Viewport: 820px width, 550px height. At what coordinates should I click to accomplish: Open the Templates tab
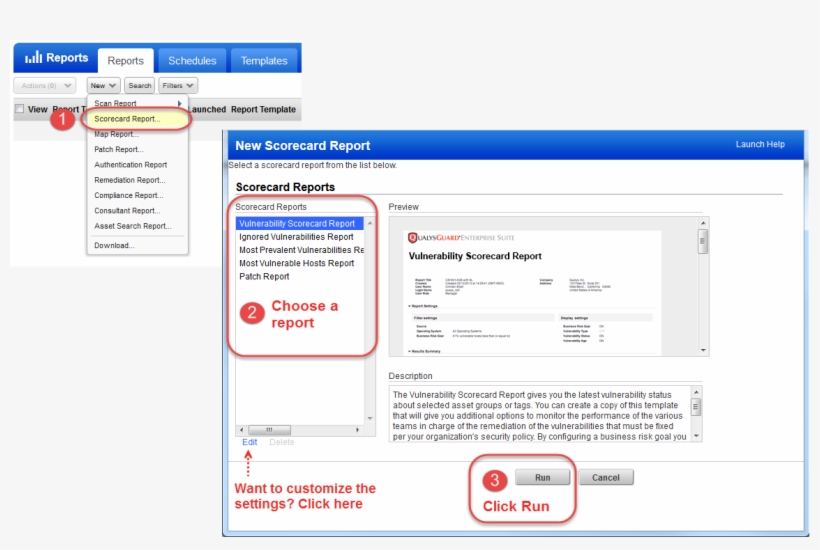pos(264,61)
